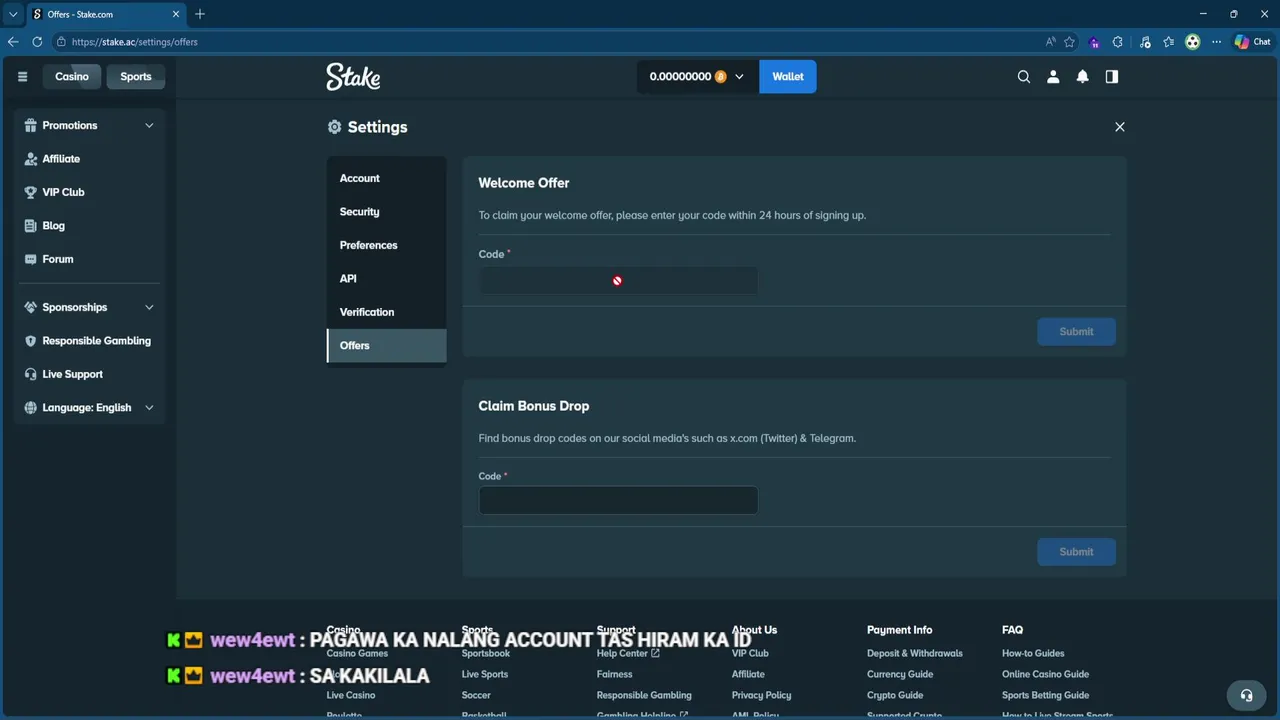Open browser Settings and more ellipsis
The image size is (1280, 720).
1216,42
